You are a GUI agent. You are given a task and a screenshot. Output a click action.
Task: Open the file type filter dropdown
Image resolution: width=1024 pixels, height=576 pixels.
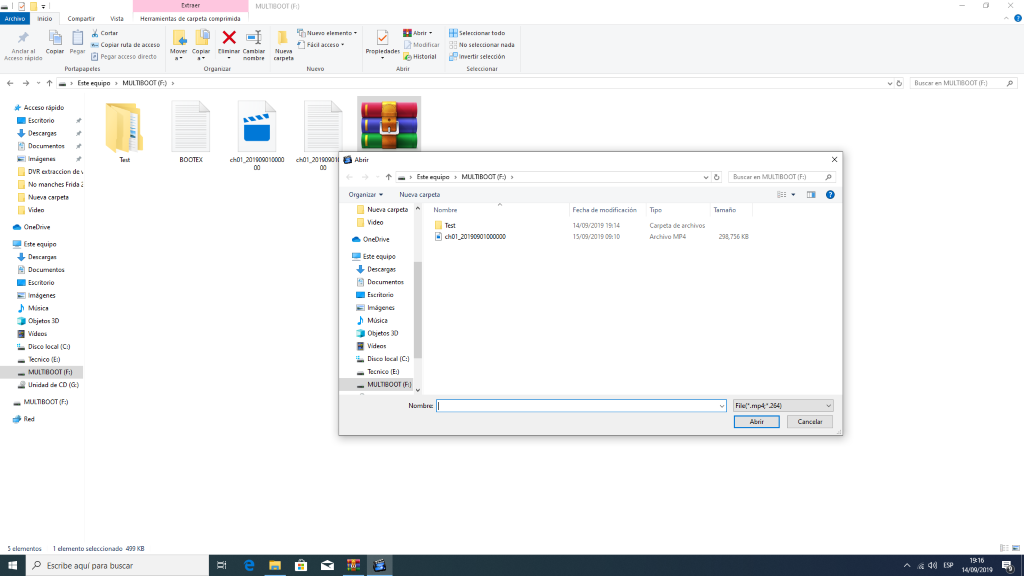click(x=782, y=405)
